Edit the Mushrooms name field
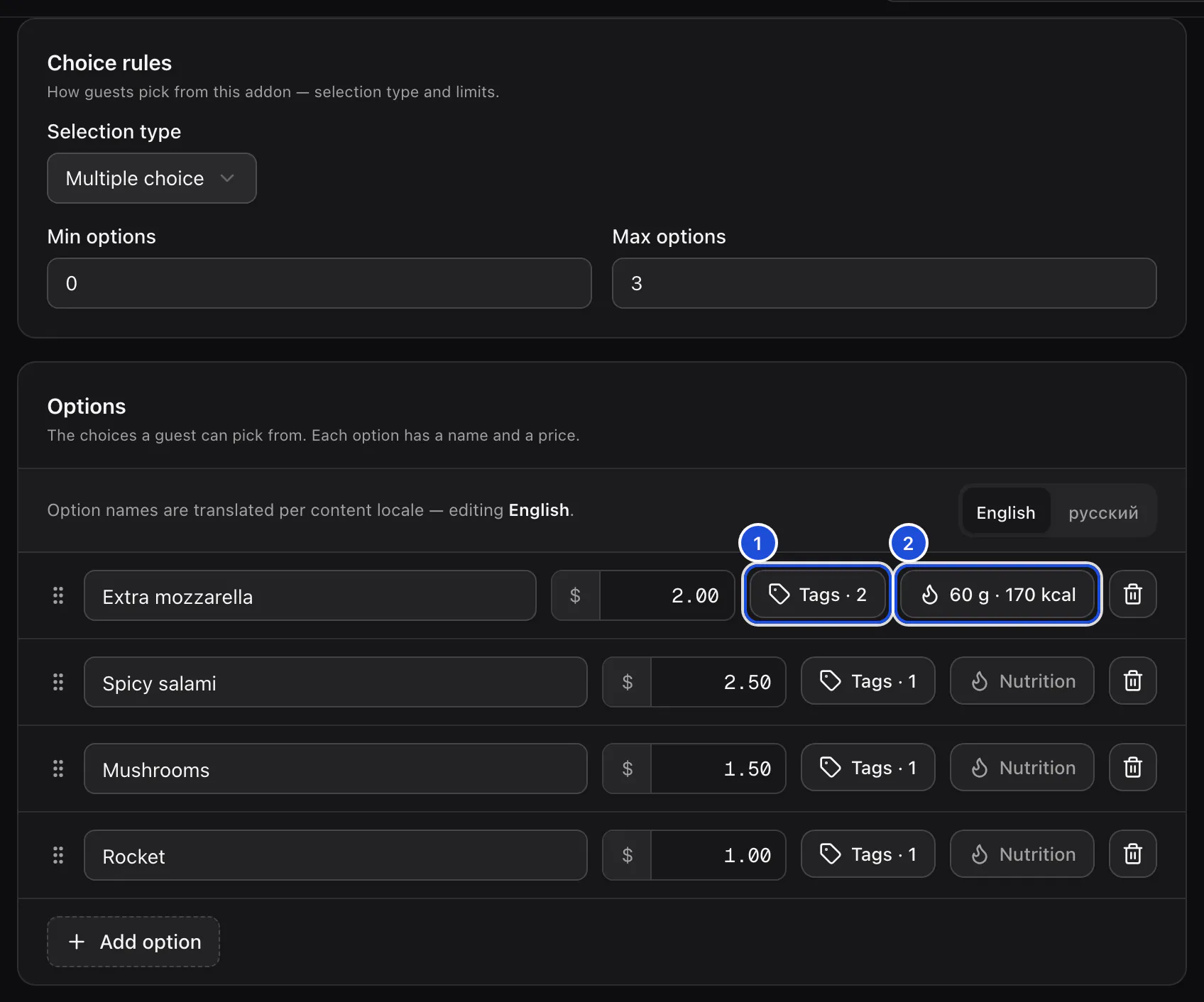The width and height of the screenshot is (1204, 1002). click(x=336, y=769)
